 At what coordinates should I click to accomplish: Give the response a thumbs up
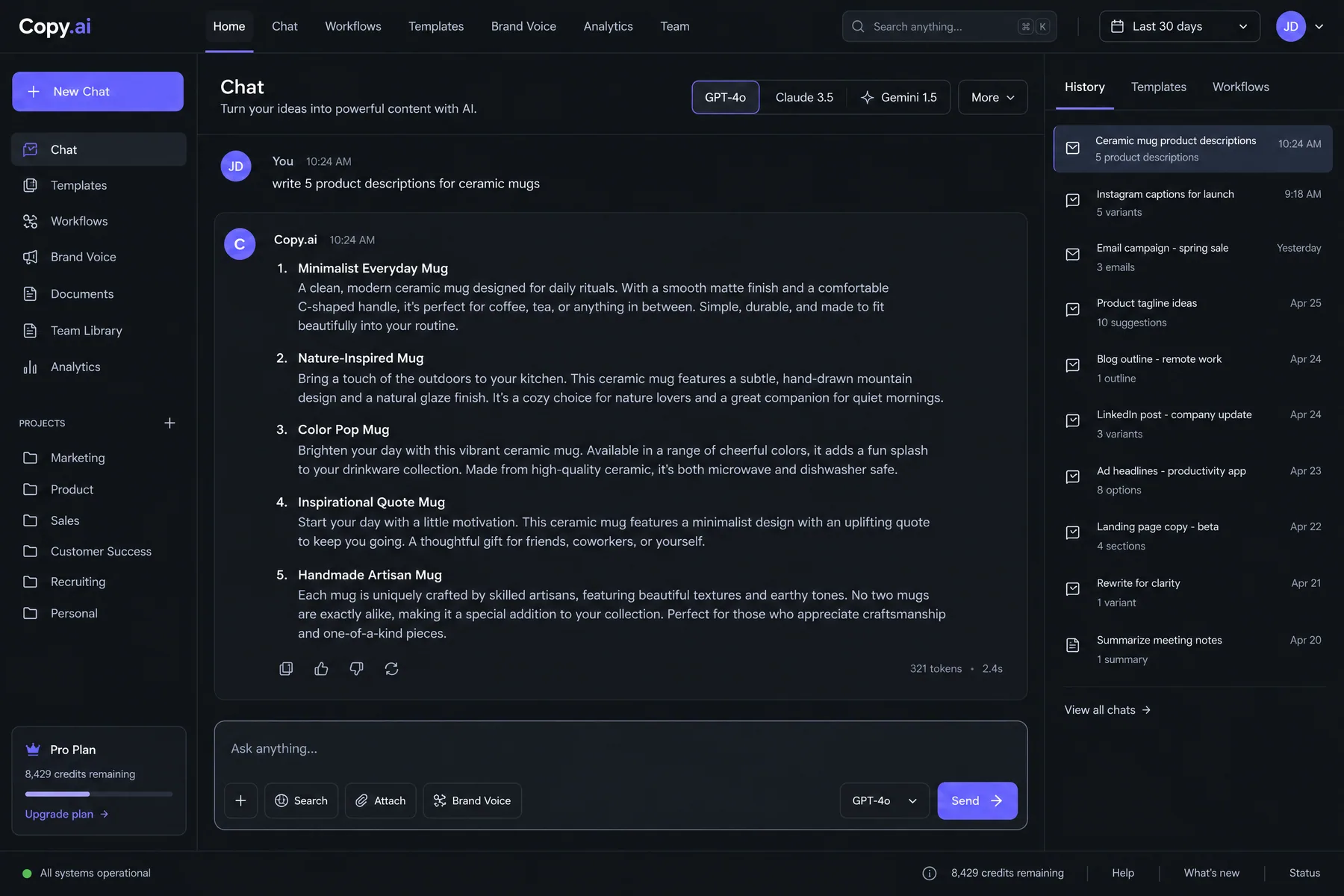coord(321,668)
